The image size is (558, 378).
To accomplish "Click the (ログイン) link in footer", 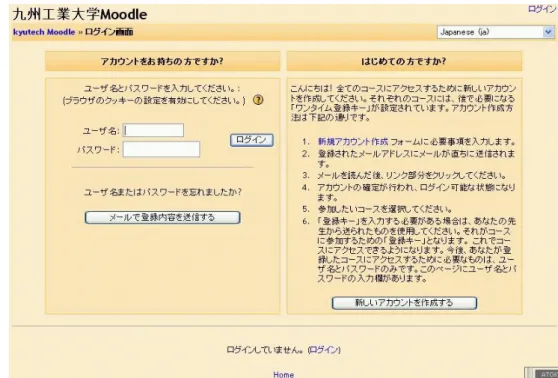I will click(324, 350).
